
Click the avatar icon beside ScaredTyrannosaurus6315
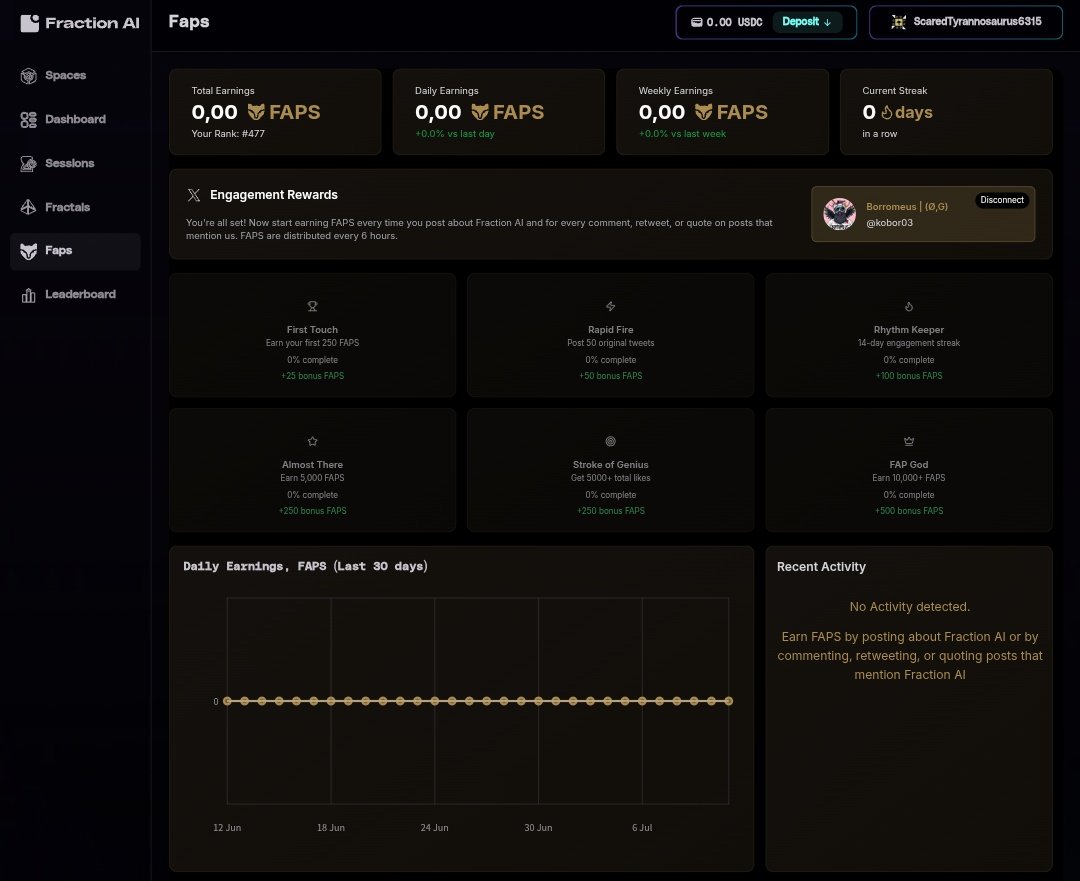pos(898,22)
